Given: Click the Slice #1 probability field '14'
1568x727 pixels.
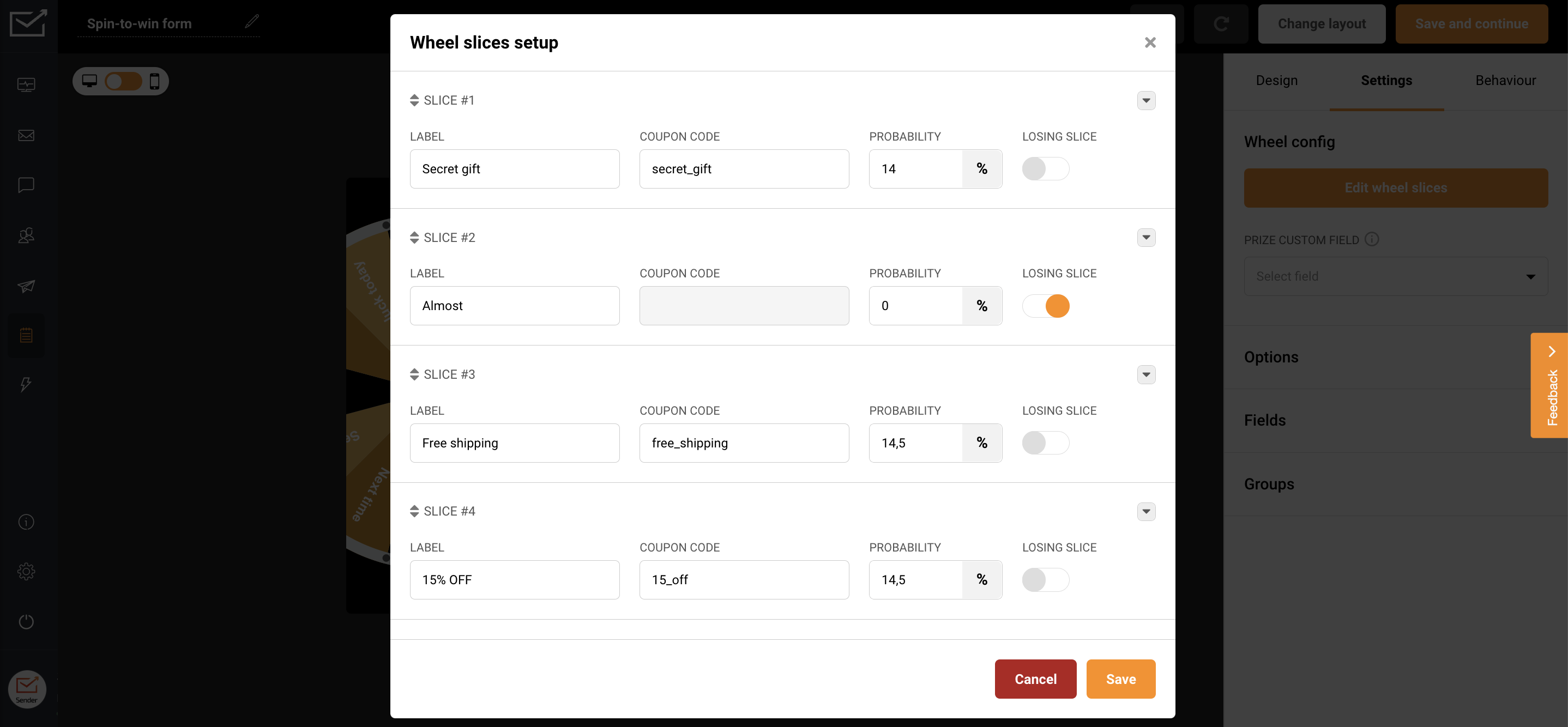Looking at the screenshot, I should (915, 169).
